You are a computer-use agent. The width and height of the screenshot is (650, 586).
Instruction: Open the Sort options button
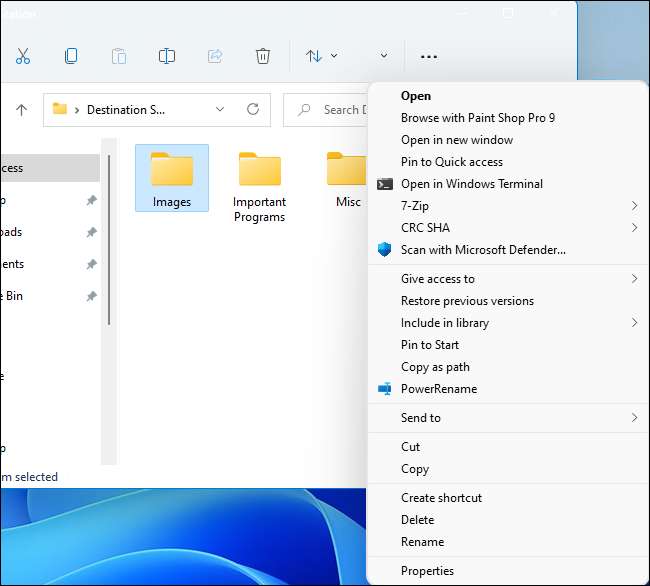pyautogui.click(x=321, y=56)
